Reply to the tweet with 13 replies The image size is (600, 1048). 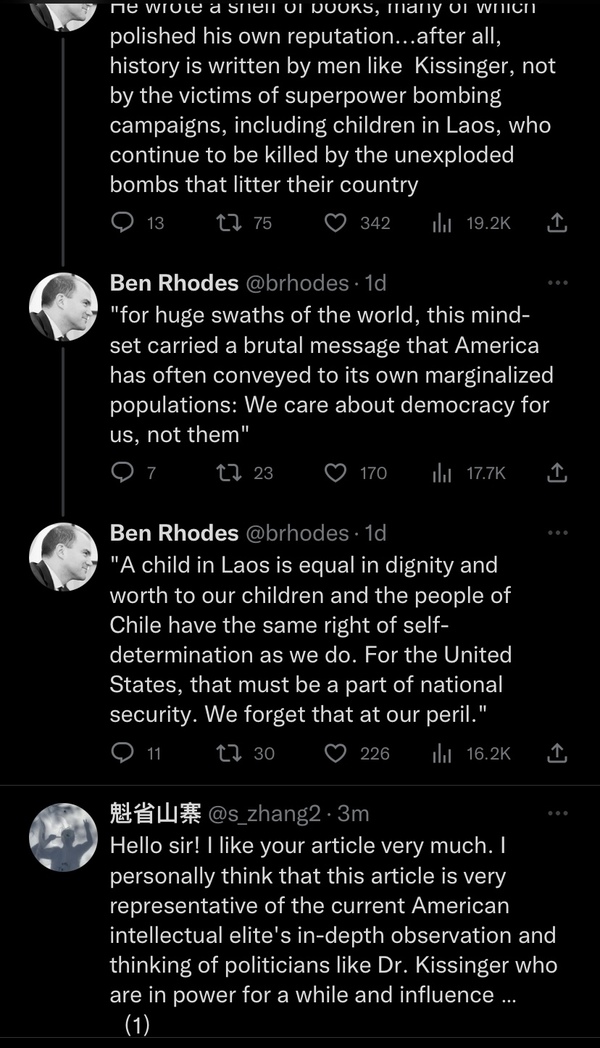point(122,223)
